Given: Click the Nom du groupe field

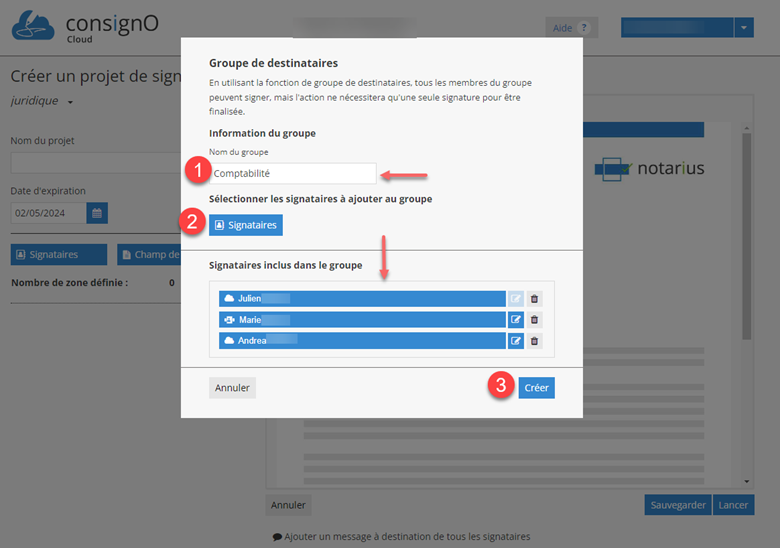Looking at the screenshot, I should [292, 174].
